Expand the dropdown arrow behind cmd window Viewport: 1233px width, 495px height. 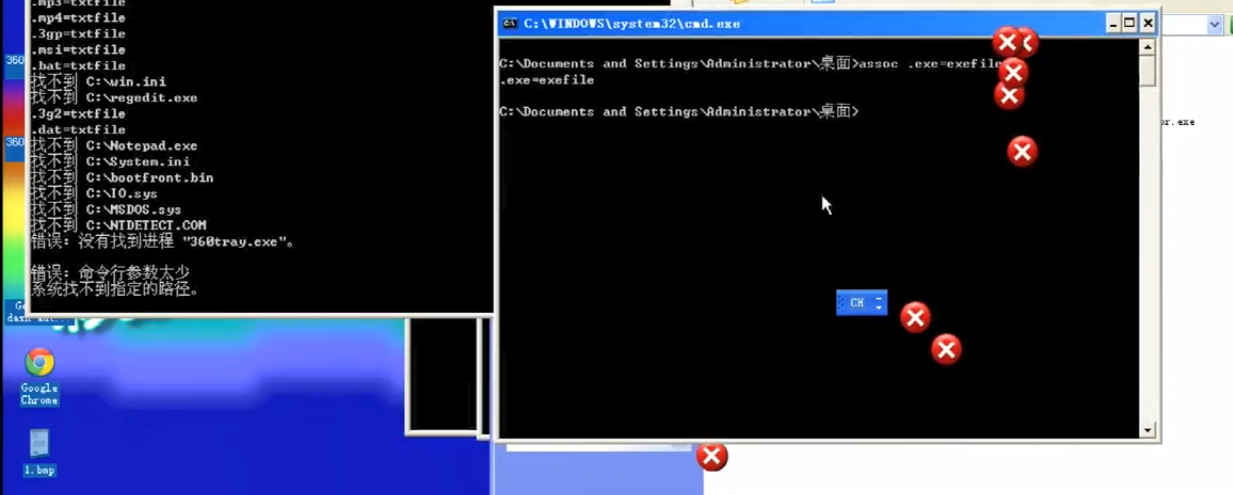1215,25
